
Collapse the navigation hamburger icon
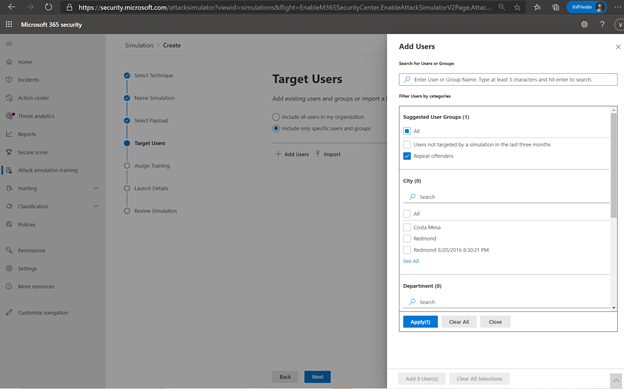[x=9, y=44]
